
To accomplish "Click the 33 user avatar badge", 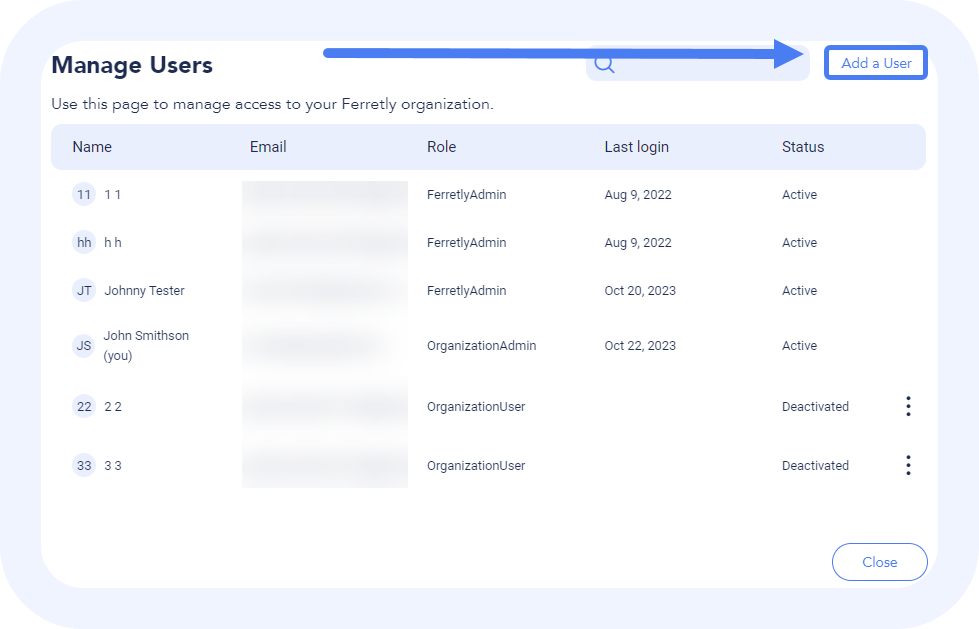I will pyautogui.click(x=84, y=466).
